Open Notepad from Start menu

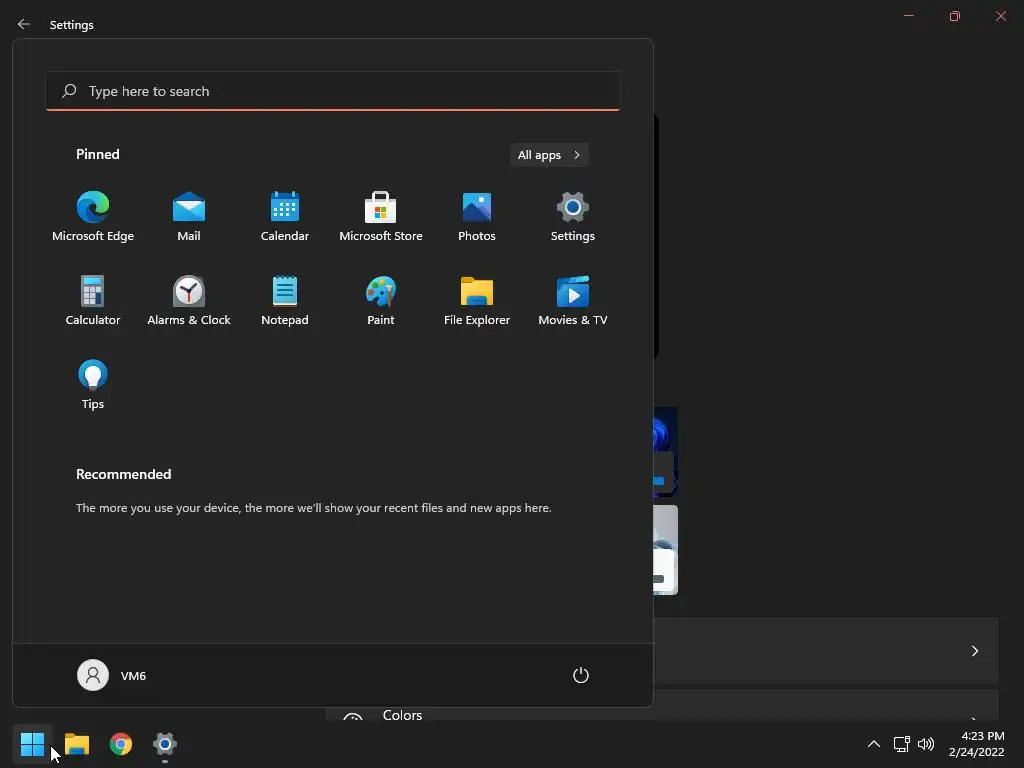(x=285, y=300)
